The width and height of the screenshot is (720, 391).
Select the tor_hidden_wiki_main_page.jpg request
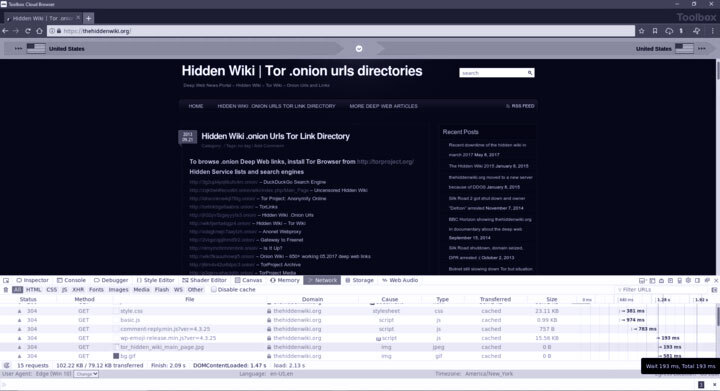tap(357, 347)
